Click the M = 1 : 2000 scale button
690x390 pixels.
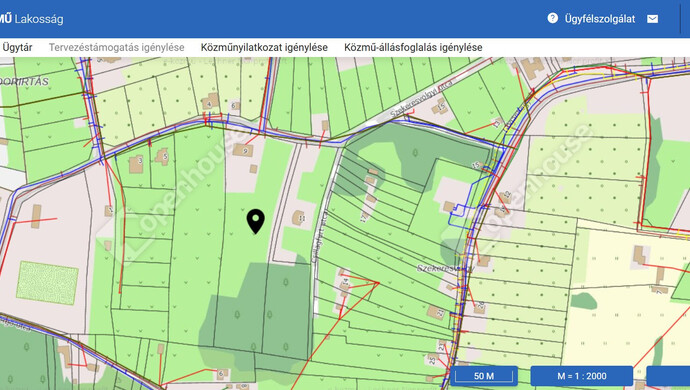[x=582, y=376]
